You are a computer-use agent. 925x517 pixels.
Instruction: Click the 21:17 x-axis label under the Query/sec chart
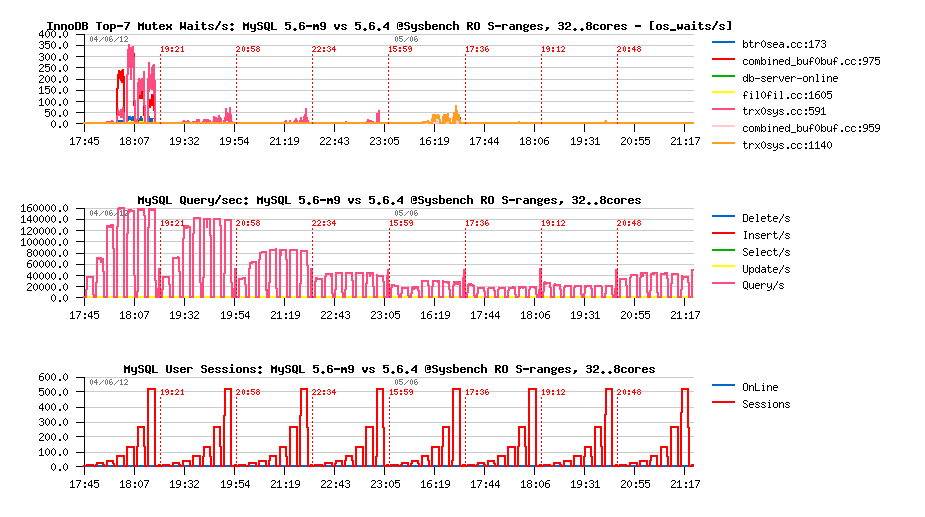tap(685, 315)
